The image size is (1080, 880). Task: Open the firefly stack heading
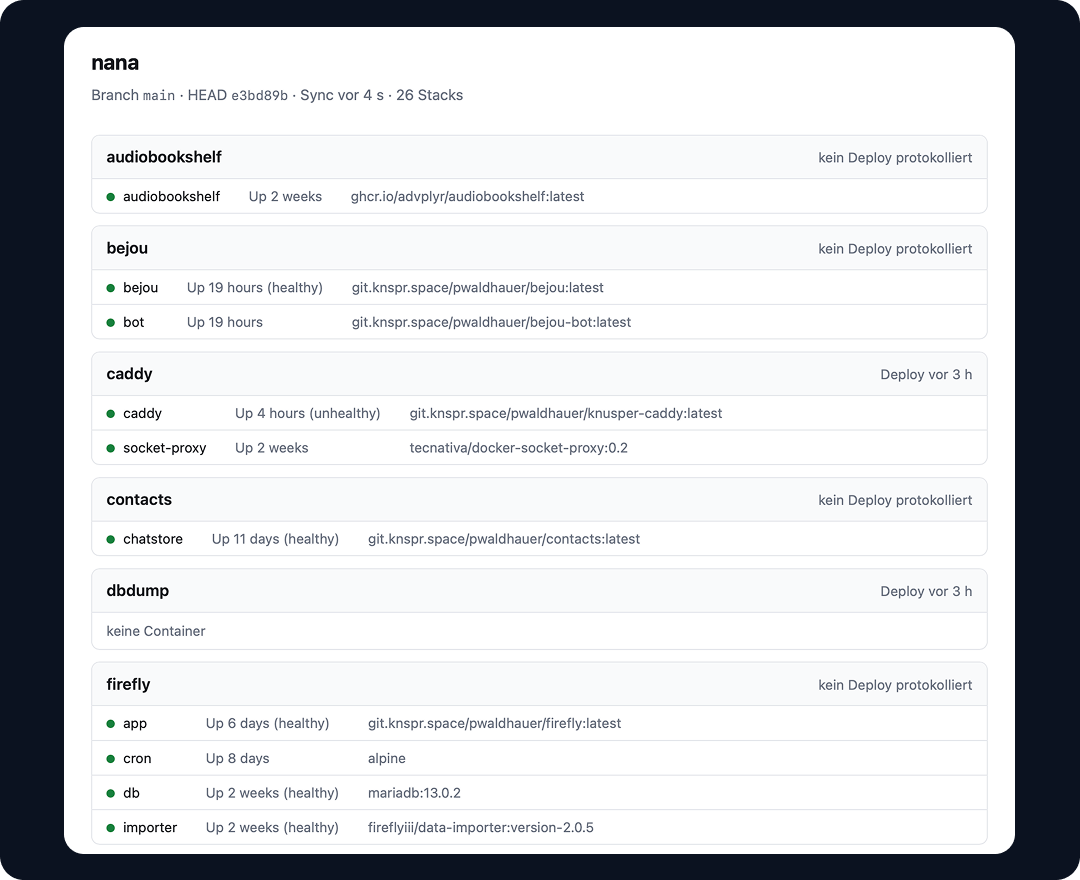tap(128, 684)
